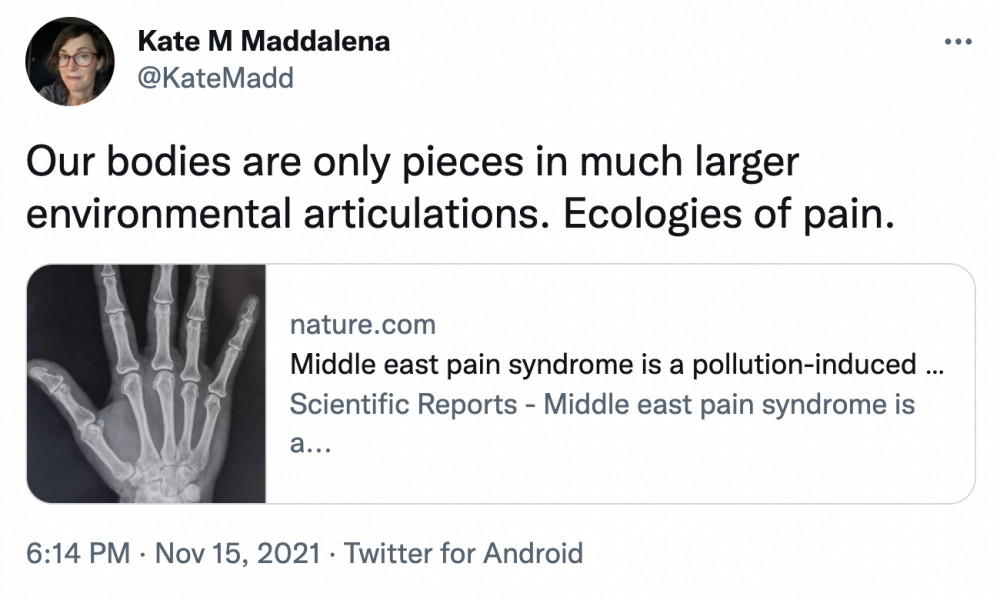Click the ellipsis ending the card headline
Screen dimensions: 1000x600
pyautogui.click(x=935, y=365)
